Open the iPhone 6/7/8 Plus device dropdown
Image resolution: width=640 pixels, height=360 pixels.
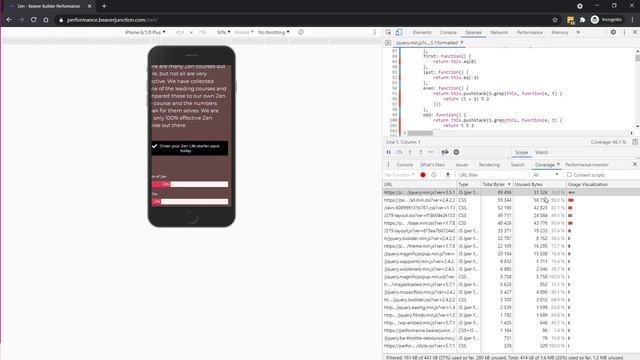[145, 32]
